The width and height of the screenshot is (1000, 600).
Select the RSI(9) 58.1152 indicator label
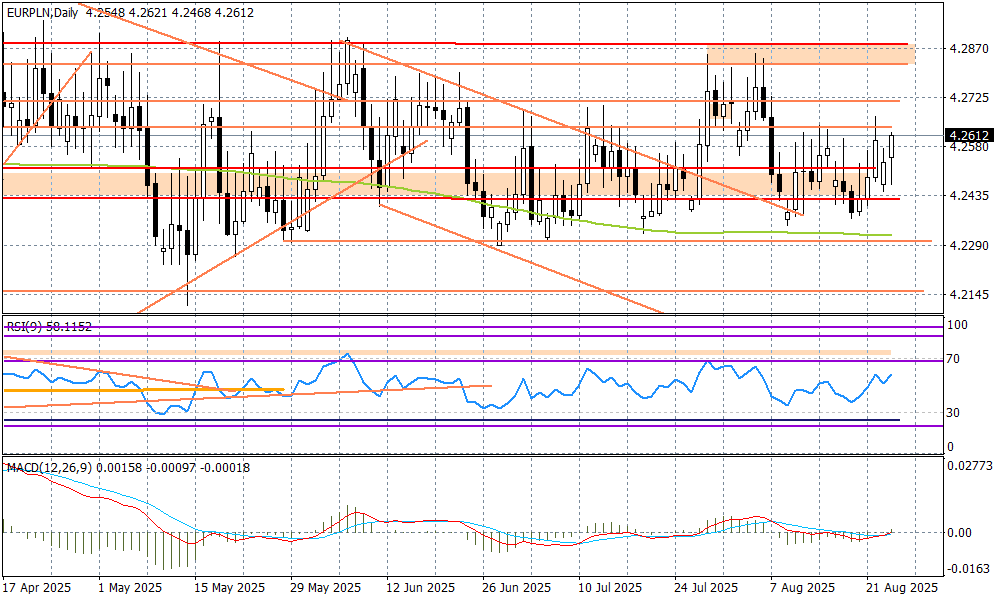(x=49, y=326)
